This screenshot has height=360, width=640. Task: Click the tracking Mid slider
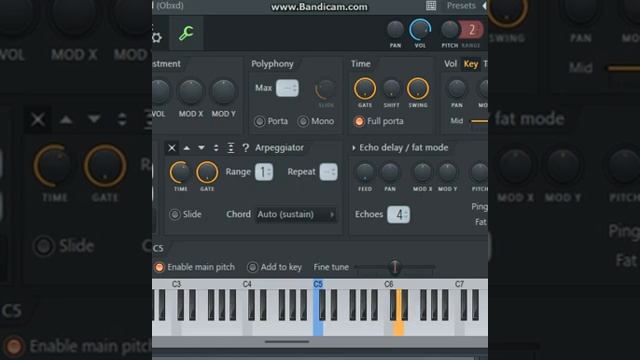(x=479, y=121)
